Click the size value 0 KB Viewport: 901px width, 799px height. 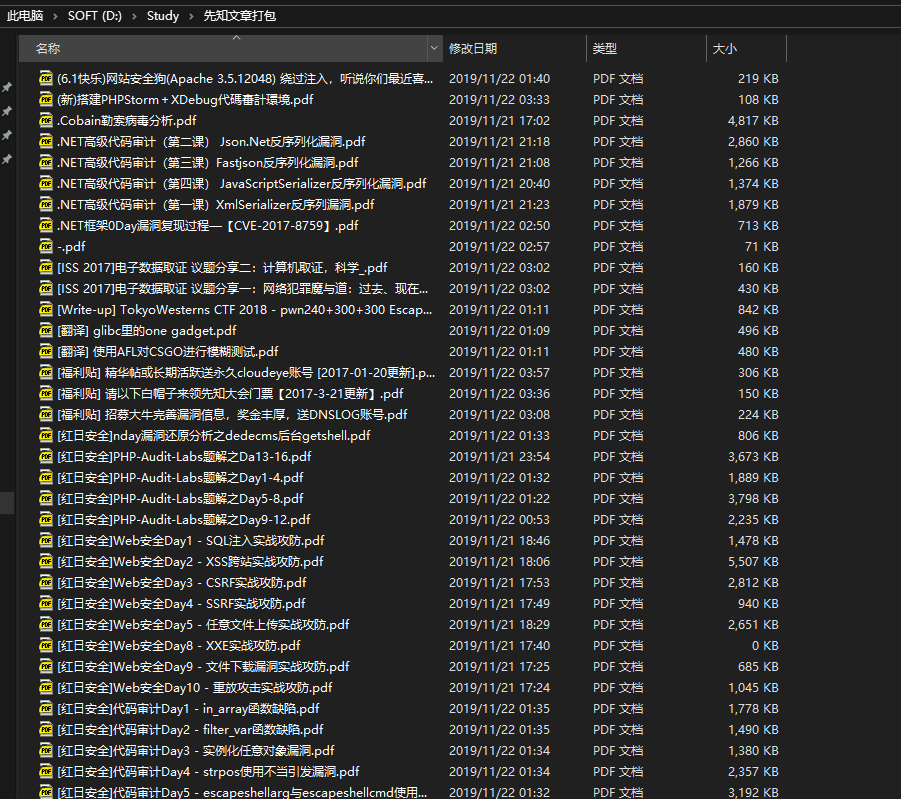pyautogui.click(x=765, y=645)
